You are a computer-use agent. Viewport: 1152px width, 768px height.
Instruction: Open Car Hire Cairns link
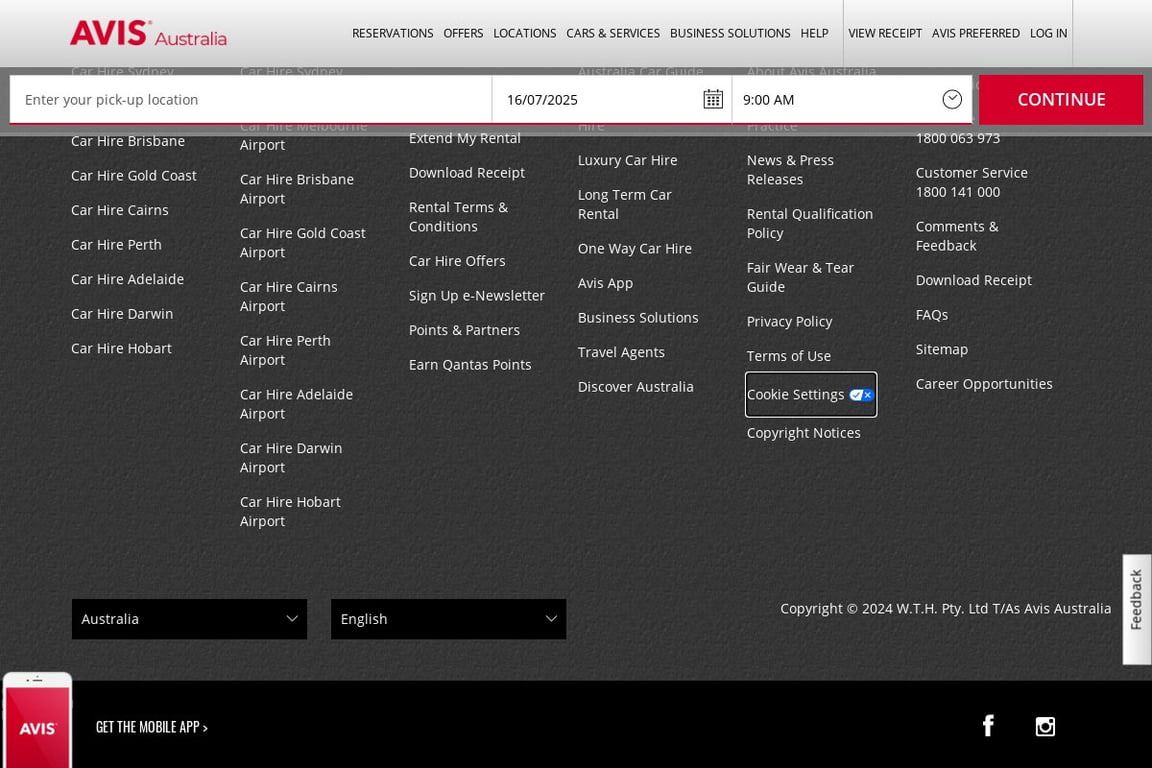point(120,210)
